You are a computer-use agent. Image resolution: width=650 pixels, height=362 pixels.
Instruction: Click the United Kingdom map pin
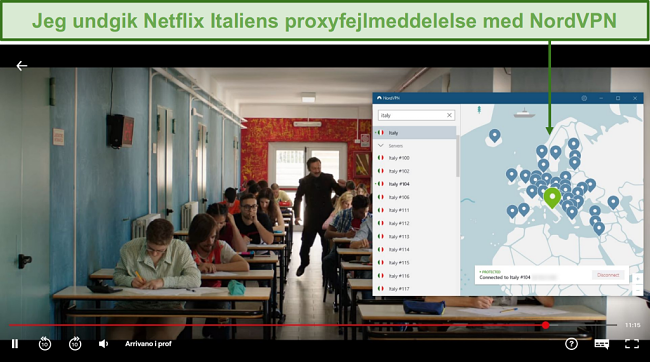coord(525,176)
